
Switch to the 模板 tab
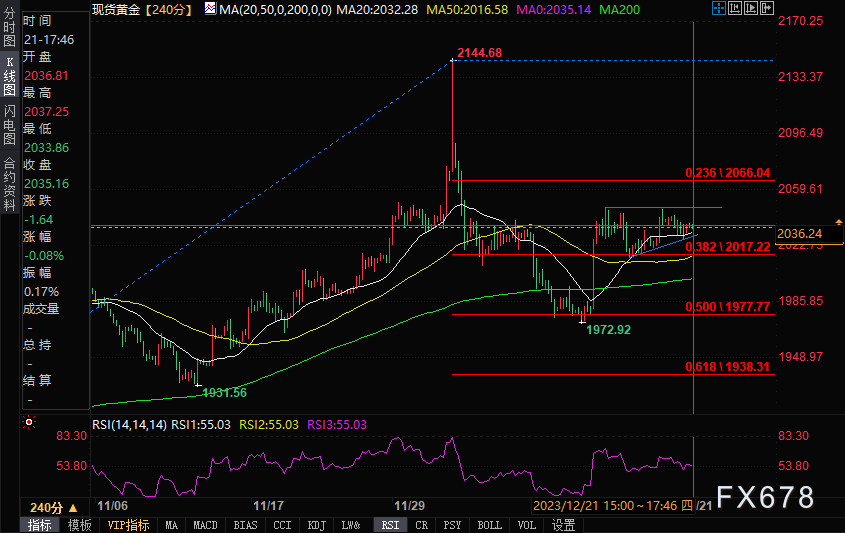(81, 525)
